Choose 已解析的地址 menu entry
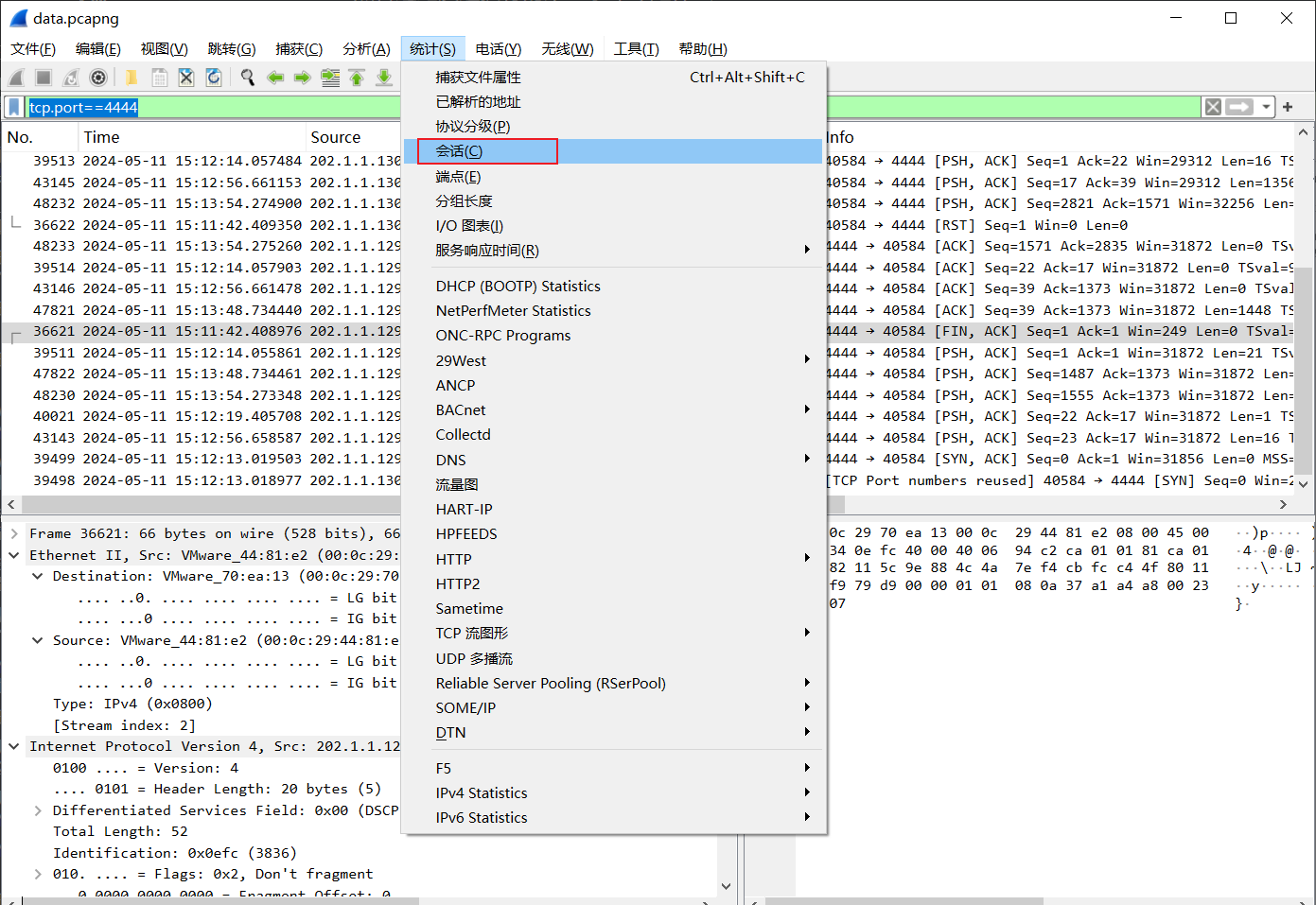The width and height of the screenshot is (1316, 905). [x=612, y=102]
